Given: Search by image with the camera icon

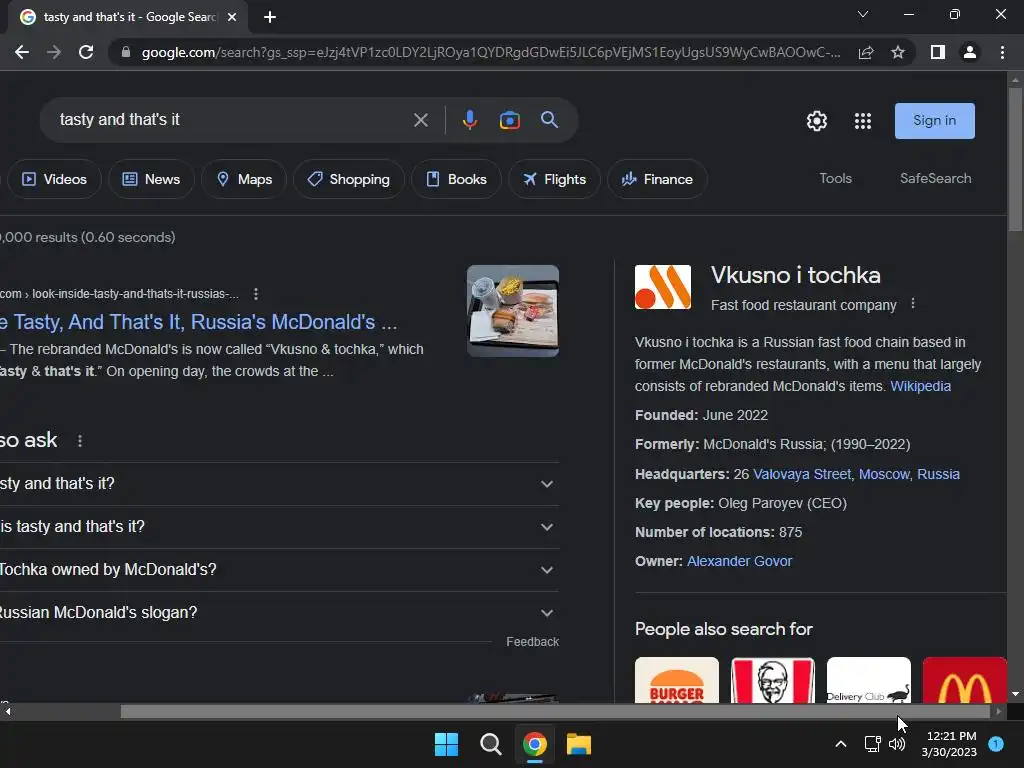Looking at the screenshot, I should pyautogui.click(x=509, y=120).
